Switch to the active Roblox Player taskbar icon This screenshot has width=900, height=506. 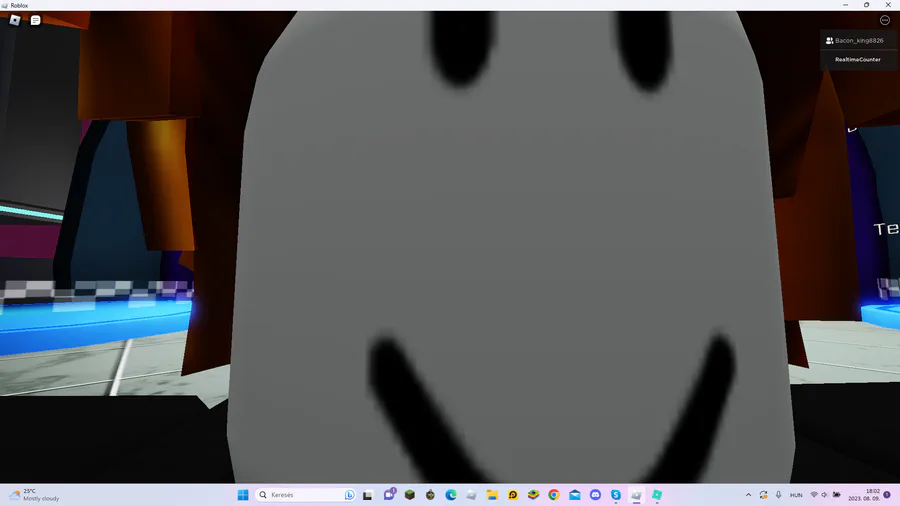click(x=637, y=495)
